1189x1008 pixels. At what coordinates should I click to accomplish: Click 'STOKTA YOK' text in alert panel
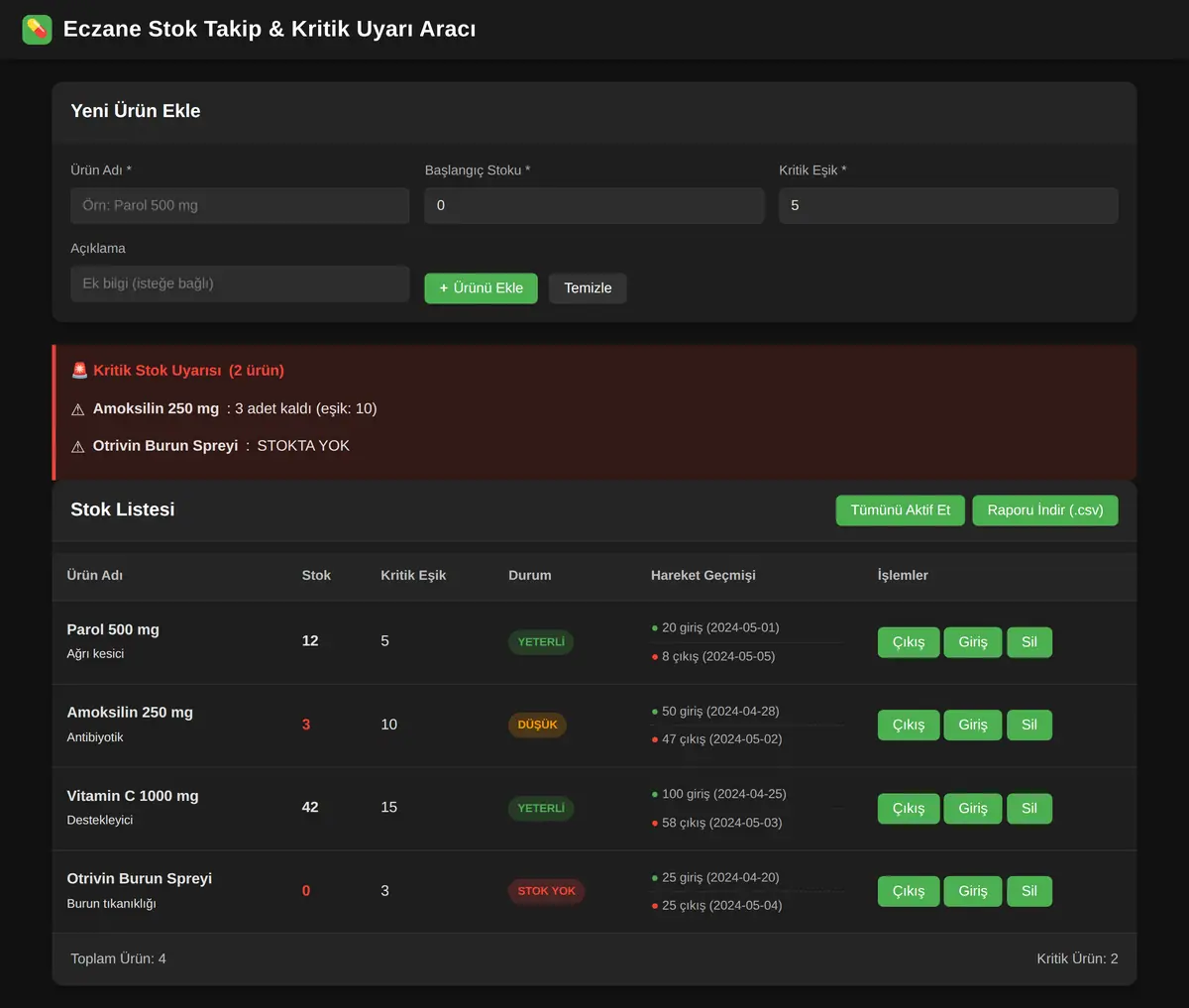303,446
